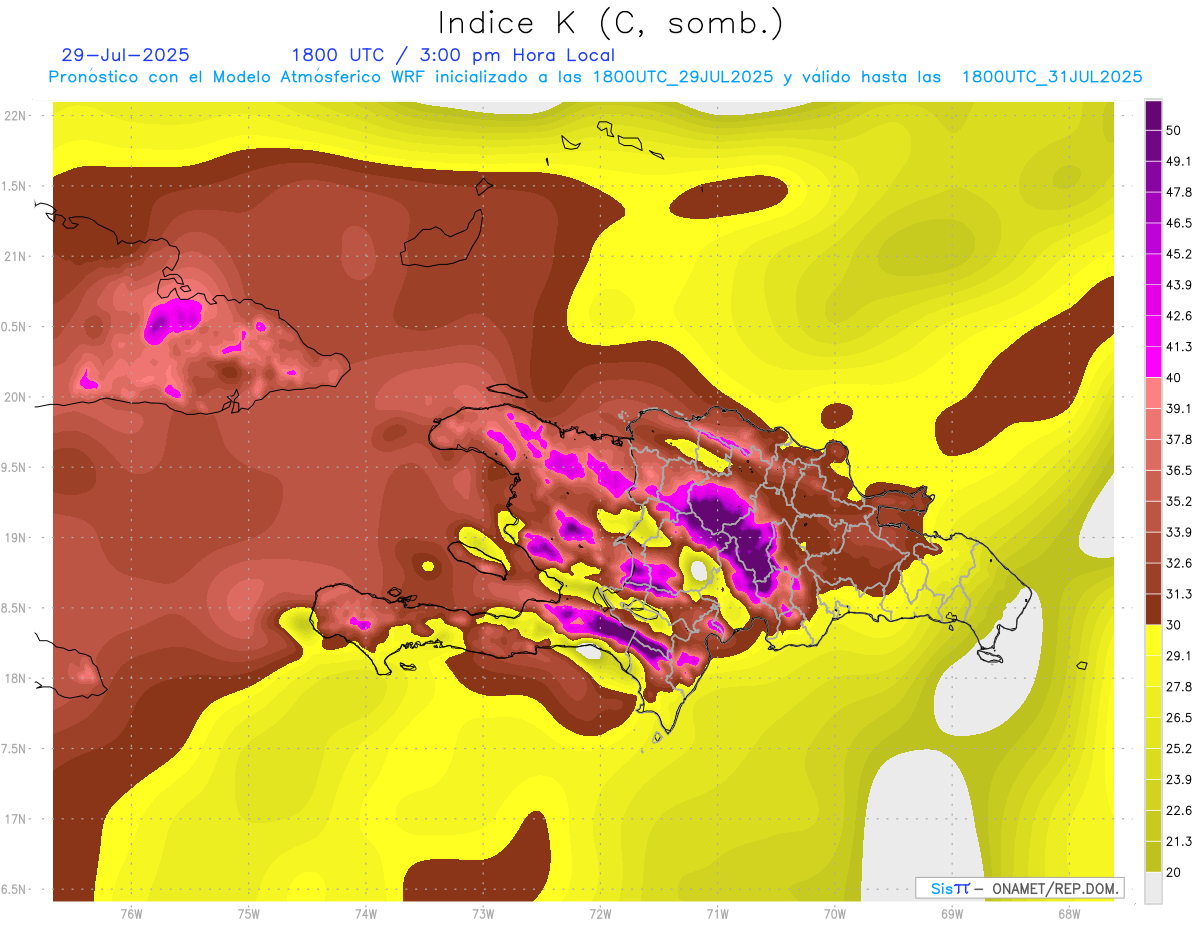Click "1800 UTC / 3:00 pm Hora Local" text
The image size is (1200, 927).
point(453,55)
